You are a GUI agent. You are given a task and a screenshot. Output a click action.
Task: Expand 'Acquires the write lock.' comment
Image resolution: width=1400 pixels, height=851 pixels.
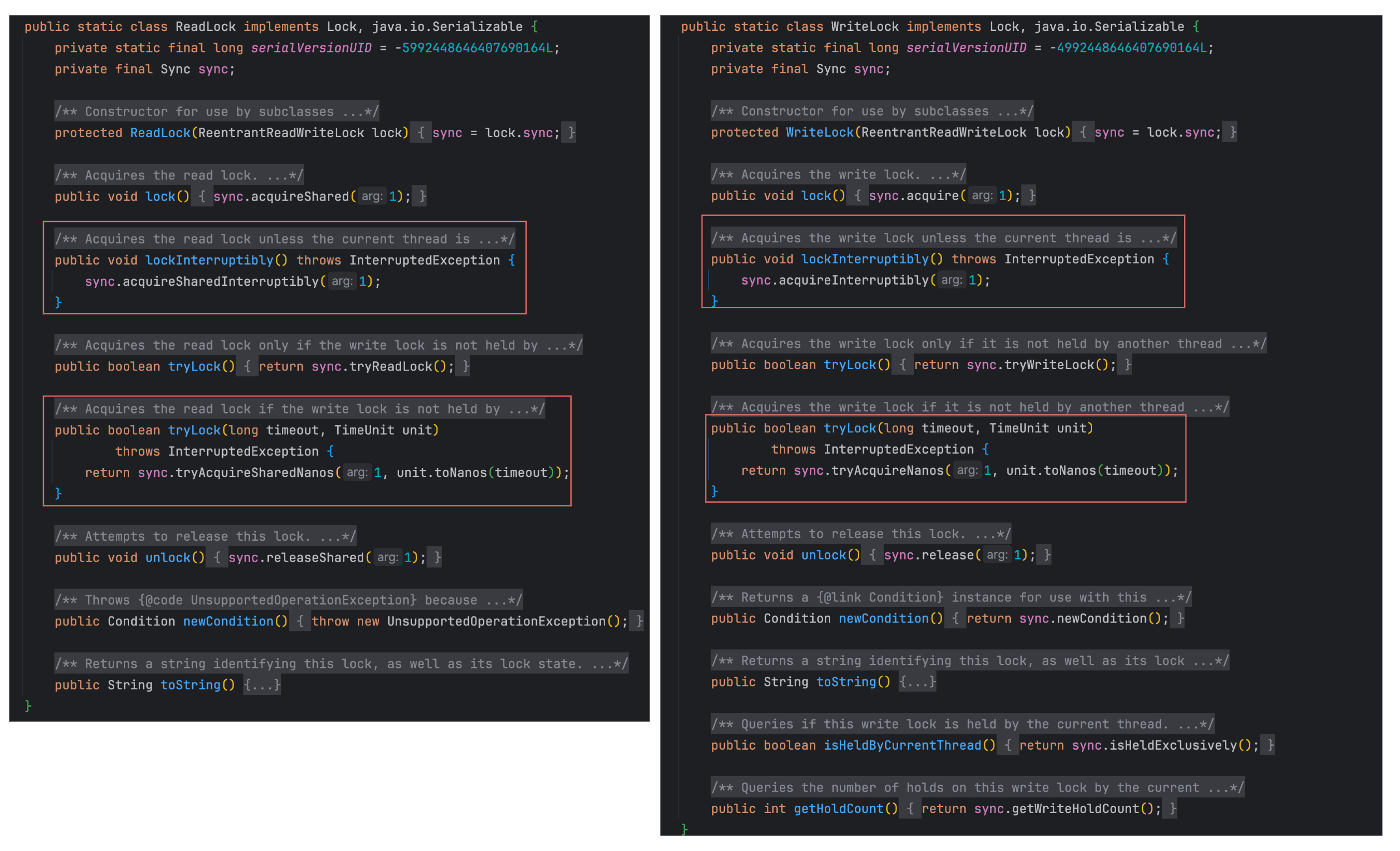point(838,175)
